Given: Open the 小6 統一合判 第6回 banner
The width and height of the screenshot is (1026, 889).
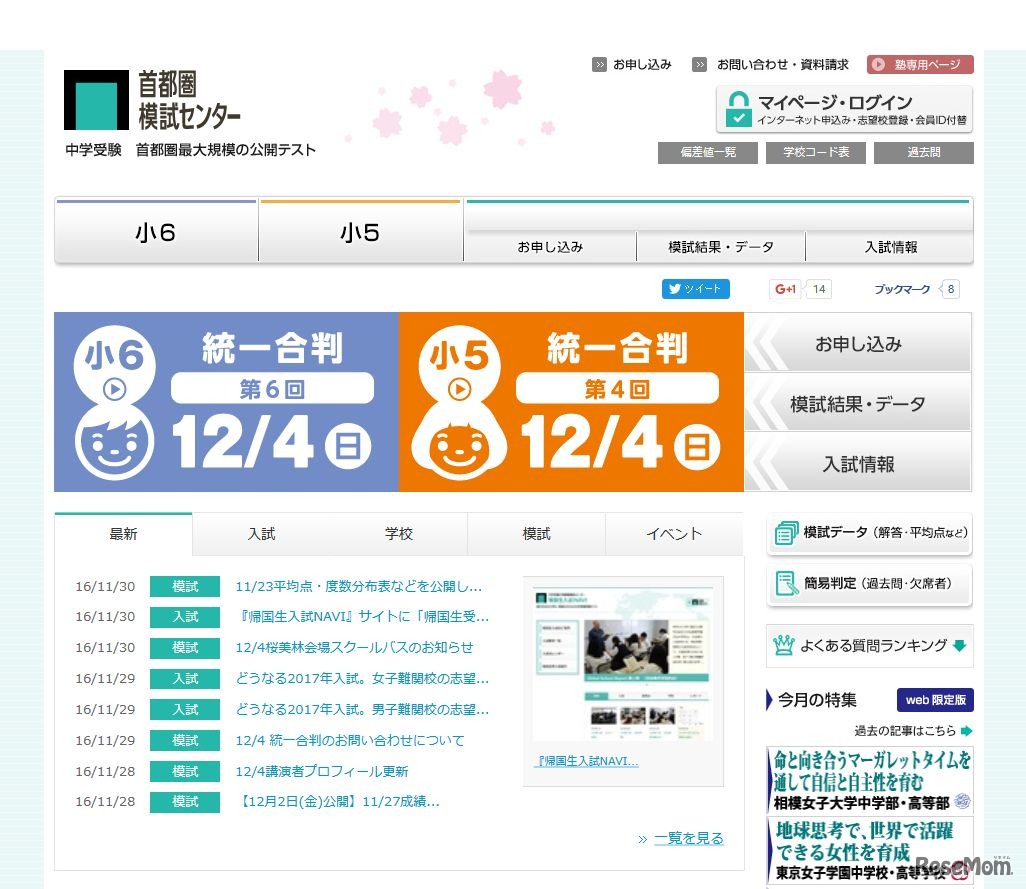Looking at the screenshot, I should click(226, 402).
